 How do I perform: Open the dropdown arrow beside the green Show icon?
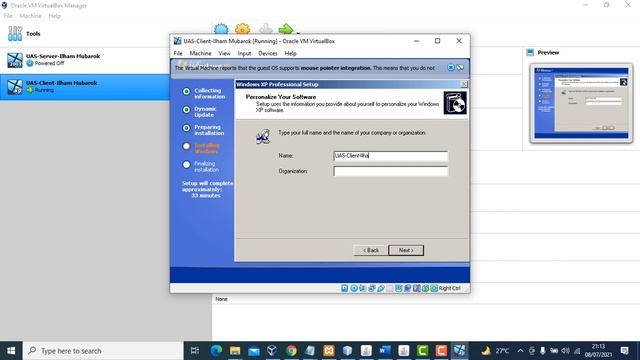[298, 32]
